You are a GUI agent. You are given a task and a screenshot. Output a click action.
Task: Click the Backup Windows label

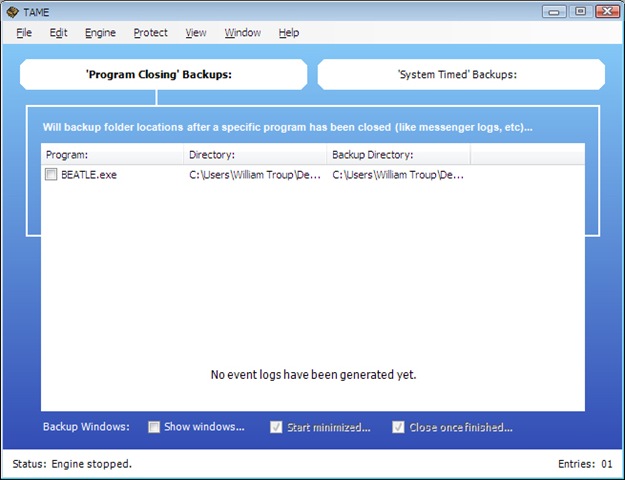[x=86, y=427]
